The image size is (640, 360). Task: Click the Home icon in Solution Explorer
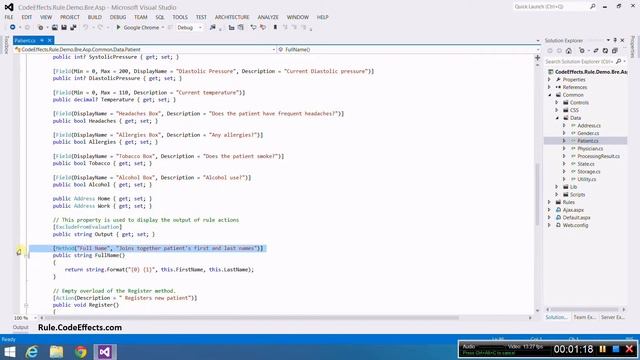point(569,51)
